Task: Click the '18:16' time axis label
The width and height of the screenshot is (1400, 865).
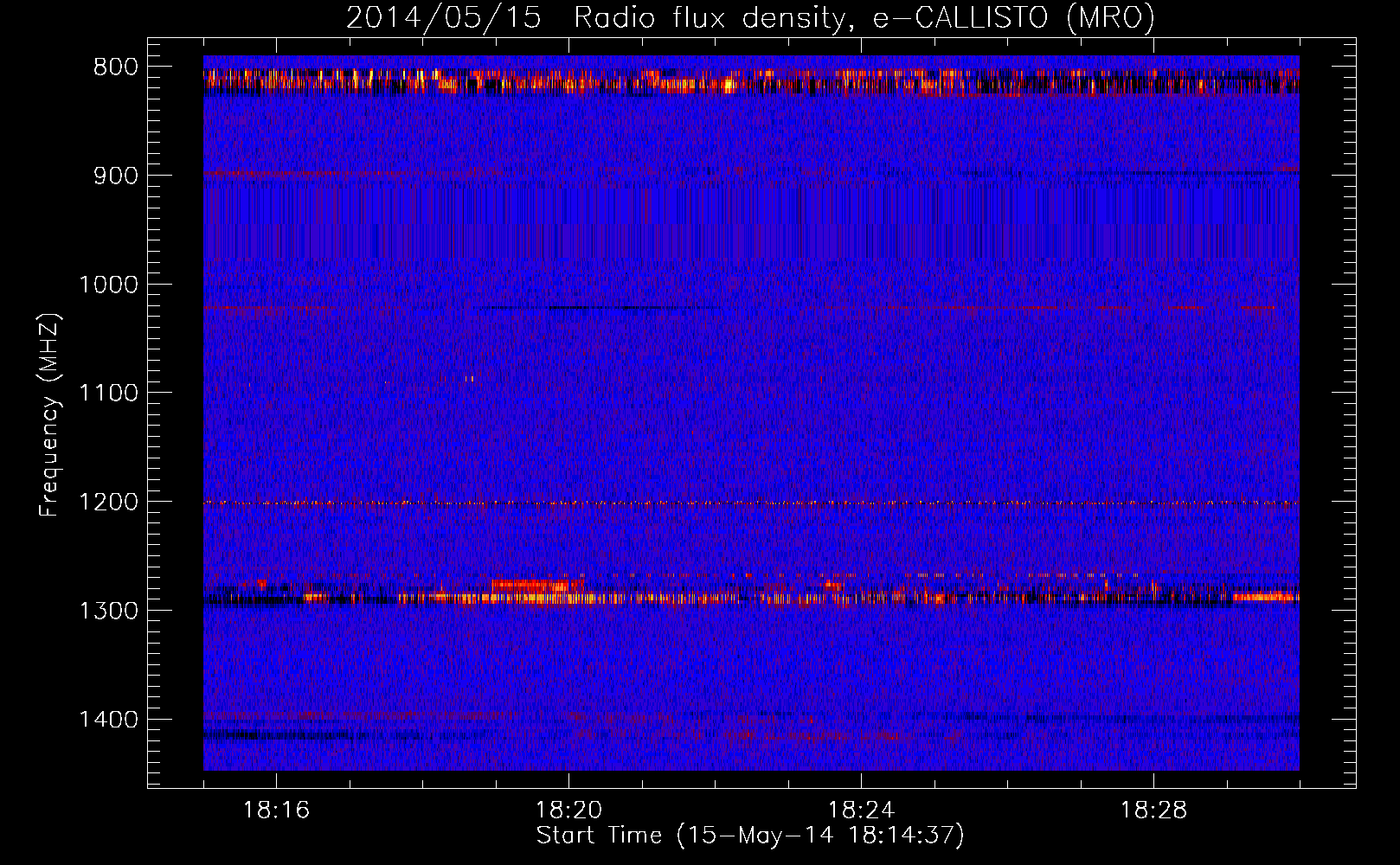Action: pyautogui.click(x=276, y=811)
